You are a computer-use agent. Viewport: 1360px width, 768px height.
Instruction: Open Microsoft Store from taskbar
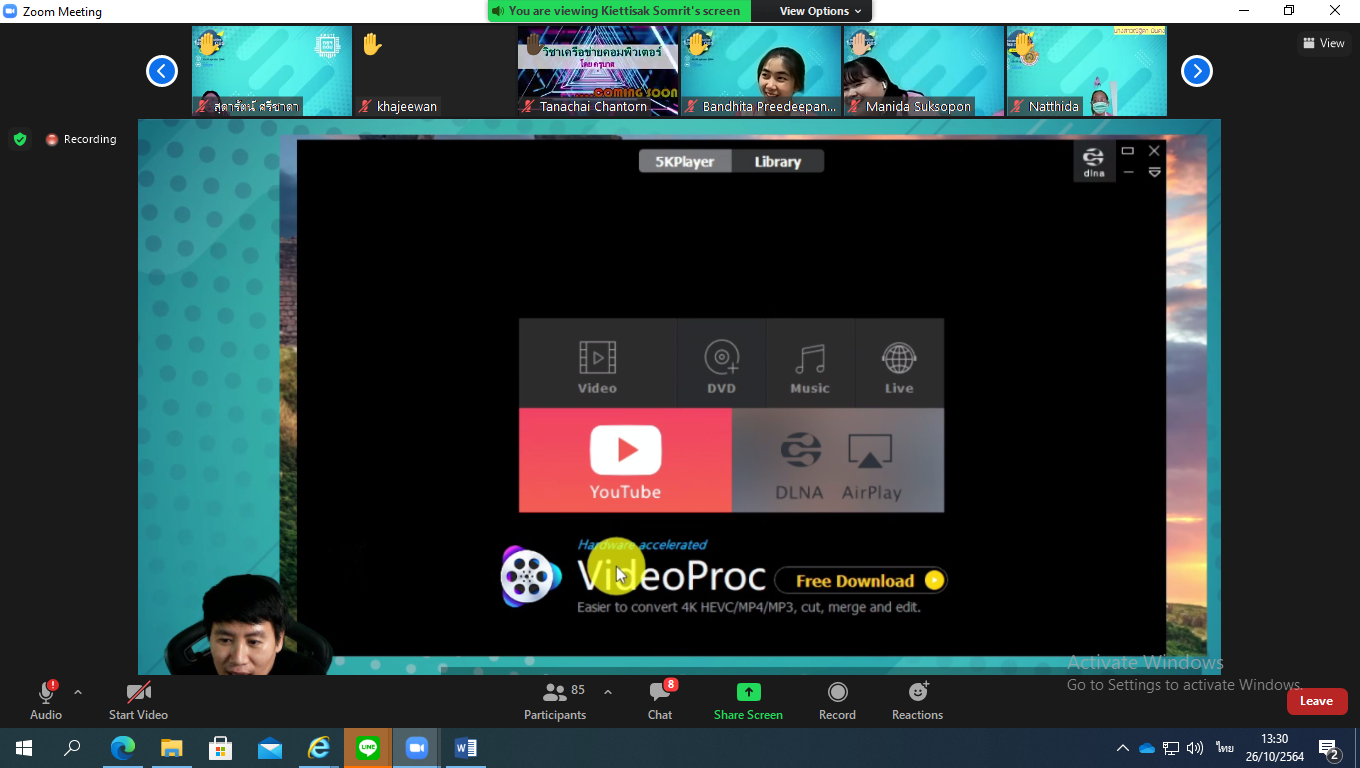(221, 748)
